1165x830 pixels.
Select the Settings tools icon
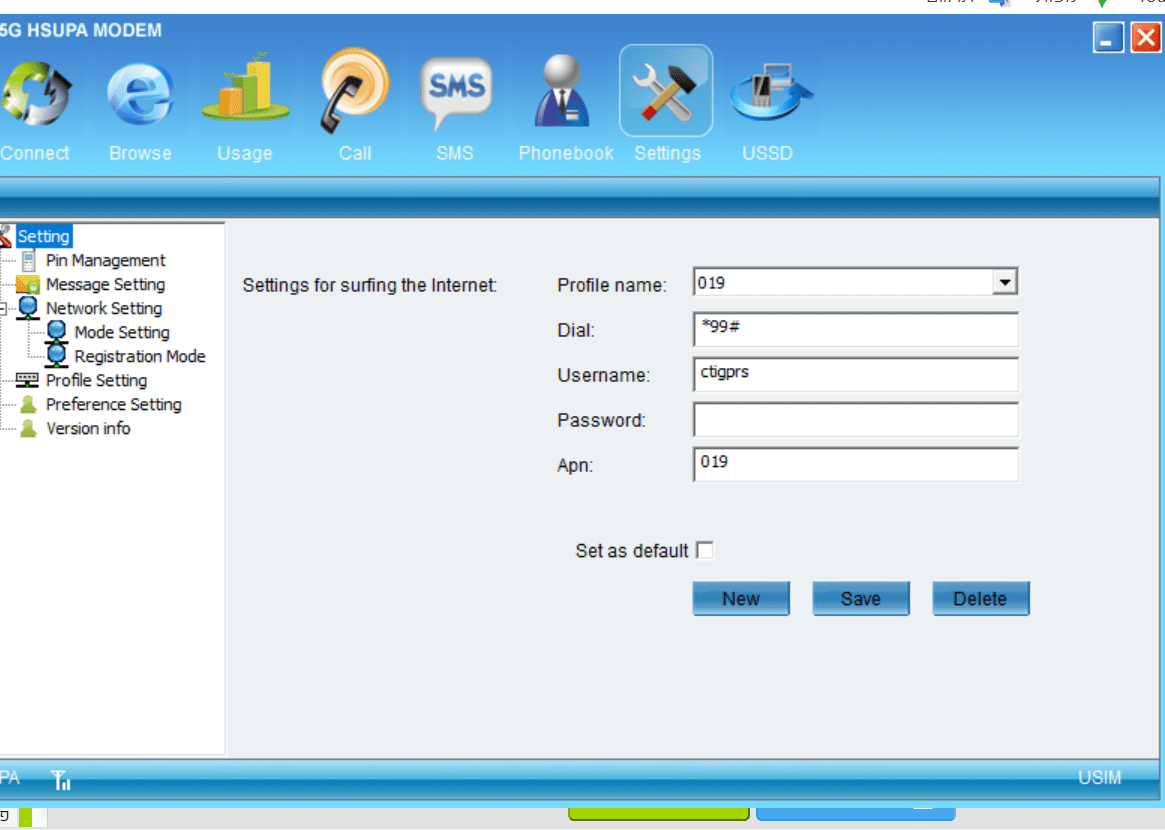coord(666,91)
